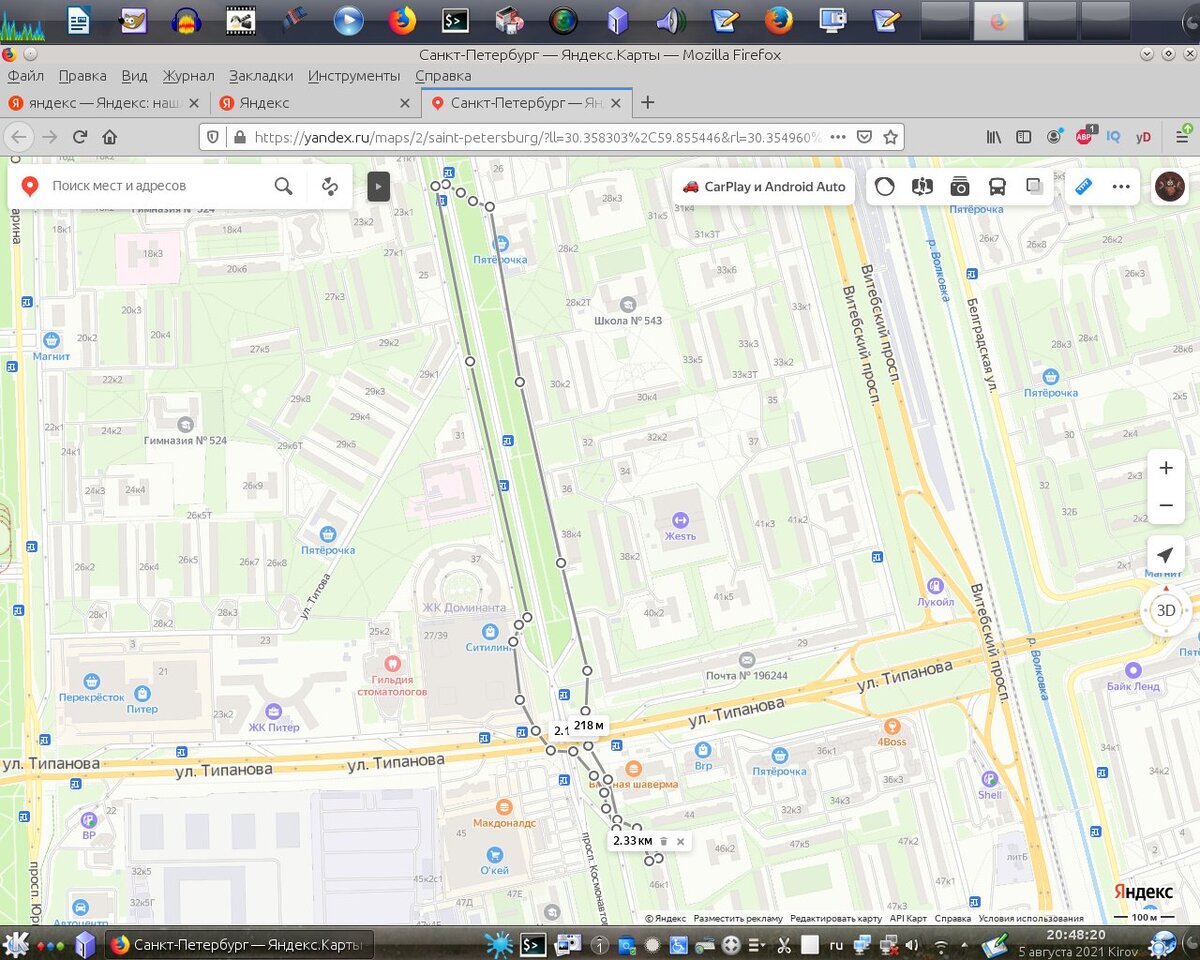Go to Firefox home page

[110, 137]
